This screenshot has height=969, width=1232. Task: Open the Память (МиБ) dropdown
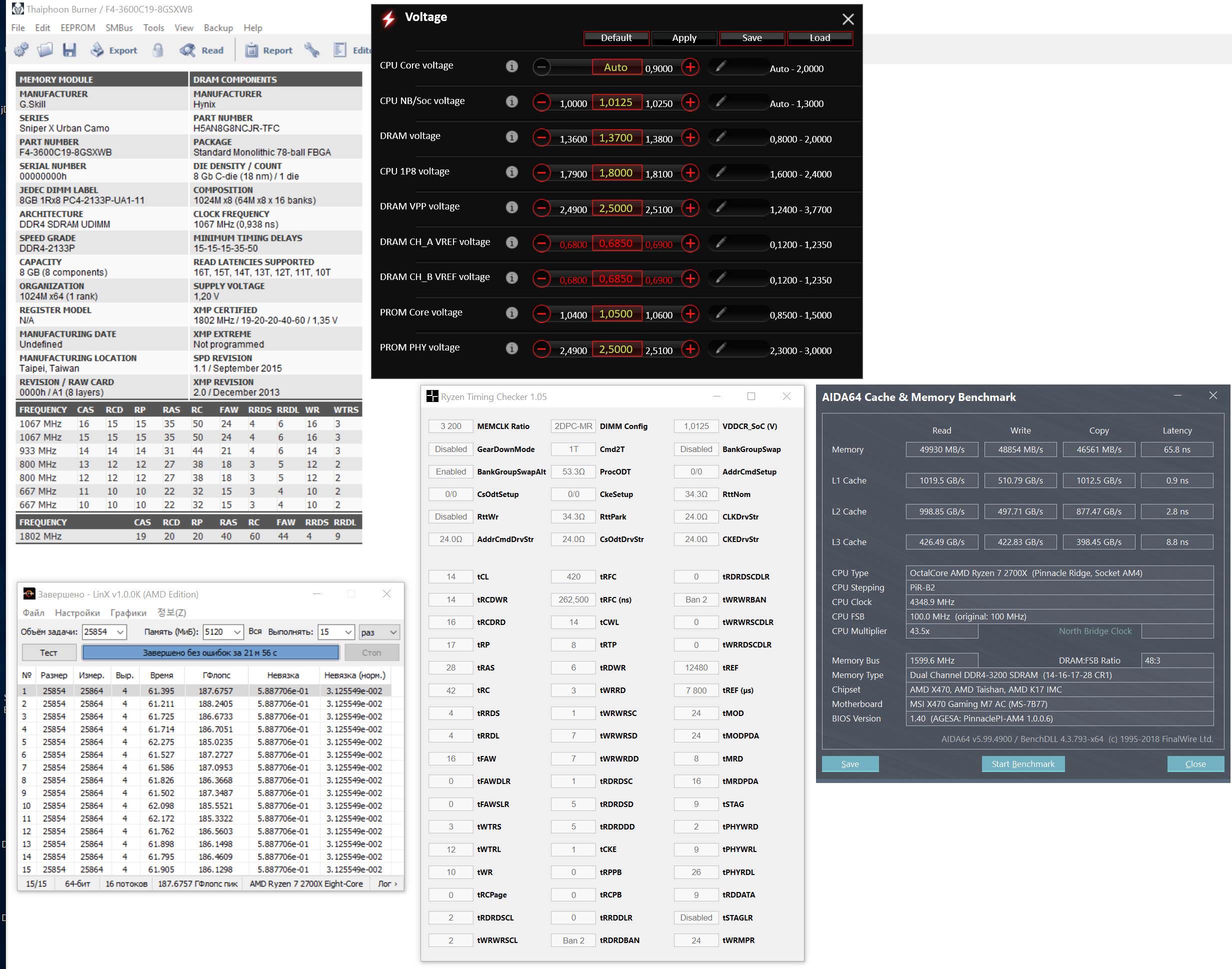pos(237,632)
